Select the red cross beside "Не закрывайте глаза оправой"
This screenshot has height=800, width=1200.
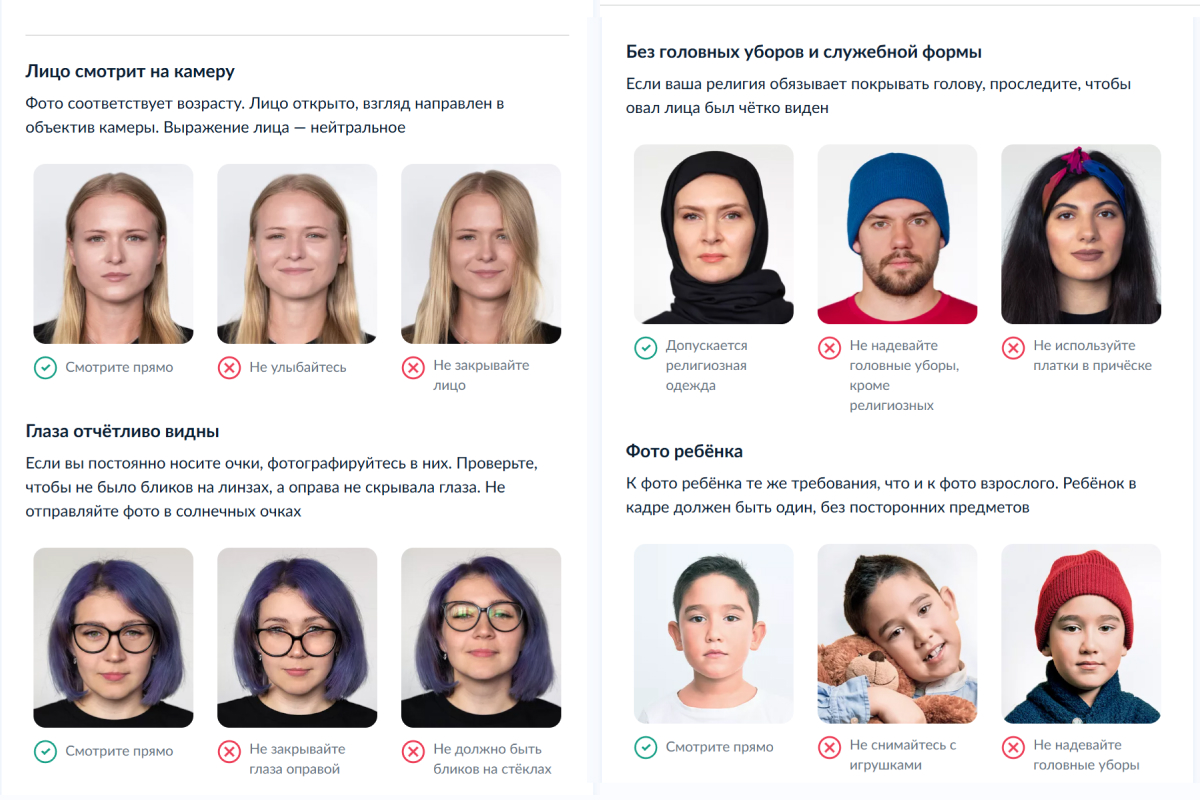229,752
